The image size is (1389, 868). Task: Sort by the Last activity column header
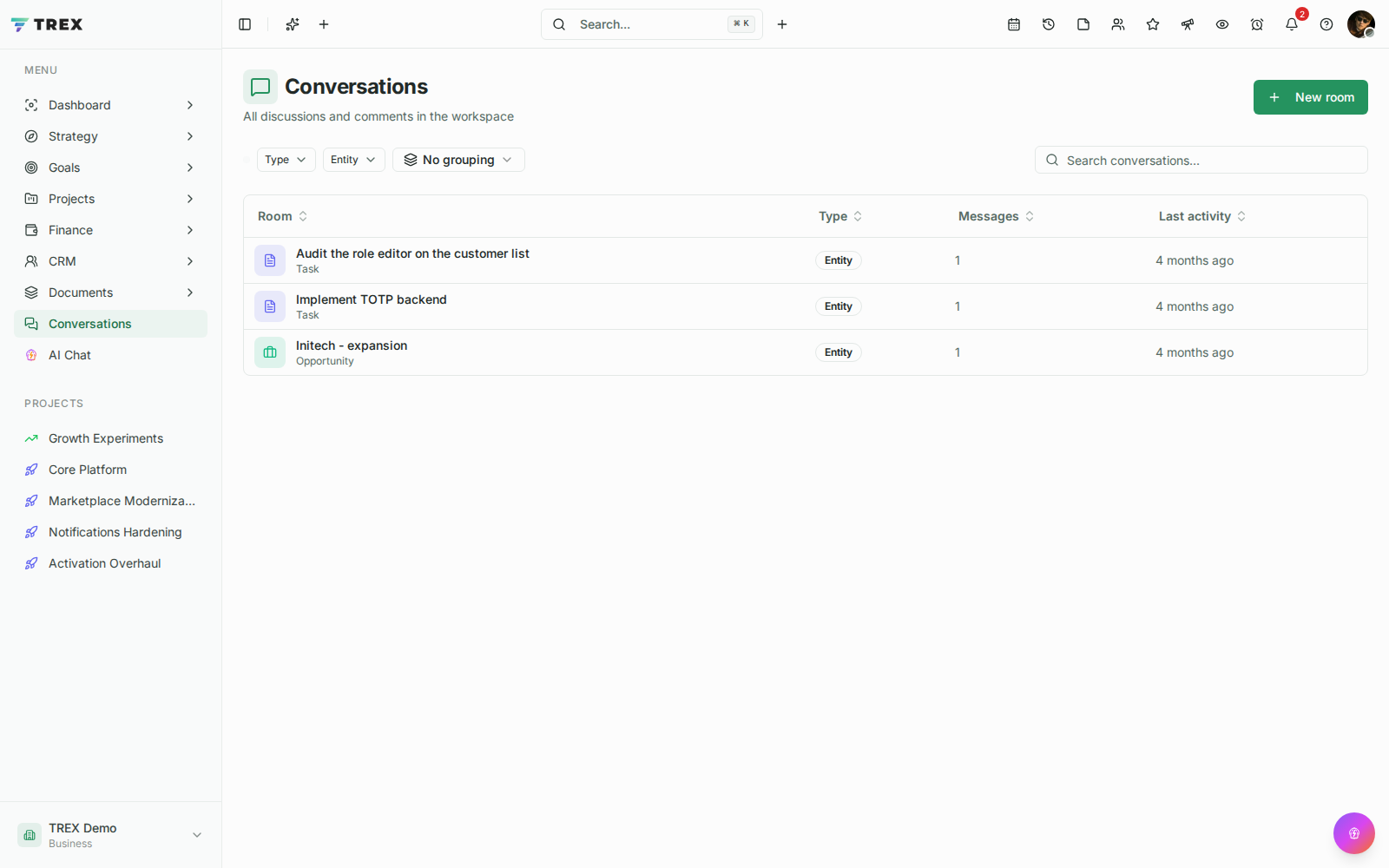click(x=1202, y=216)
